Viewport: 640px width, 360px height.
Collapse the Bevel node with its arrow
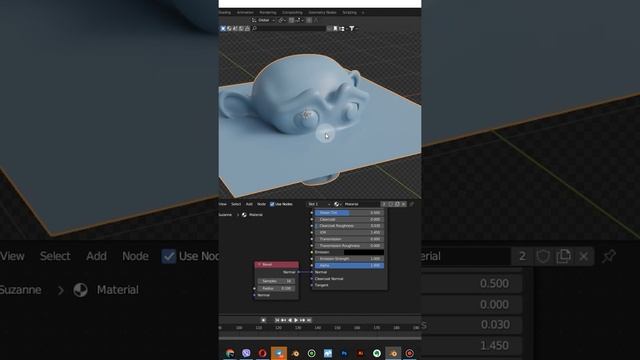click(x=258, y=264)
